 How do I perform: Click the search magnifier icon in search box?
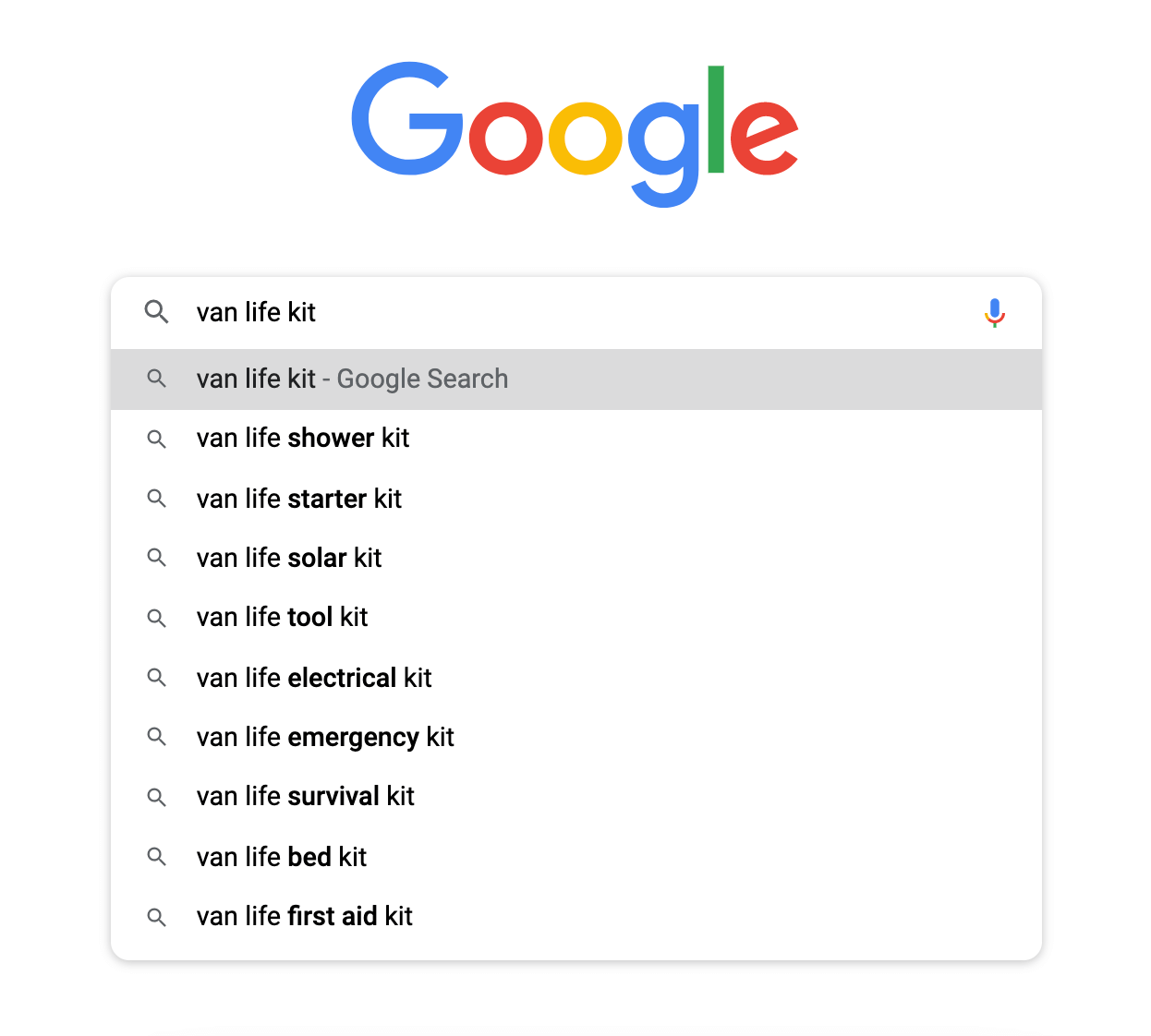pos(157,312)
